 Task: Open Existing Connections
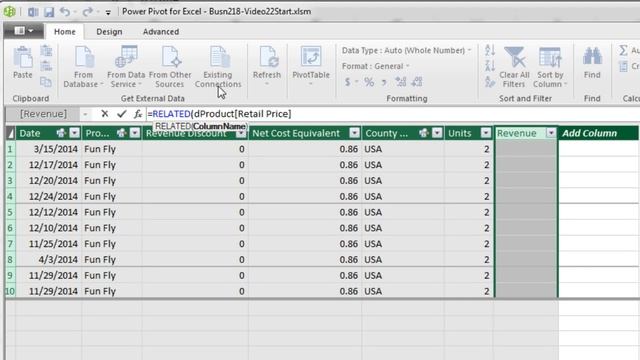click(218, 67)
